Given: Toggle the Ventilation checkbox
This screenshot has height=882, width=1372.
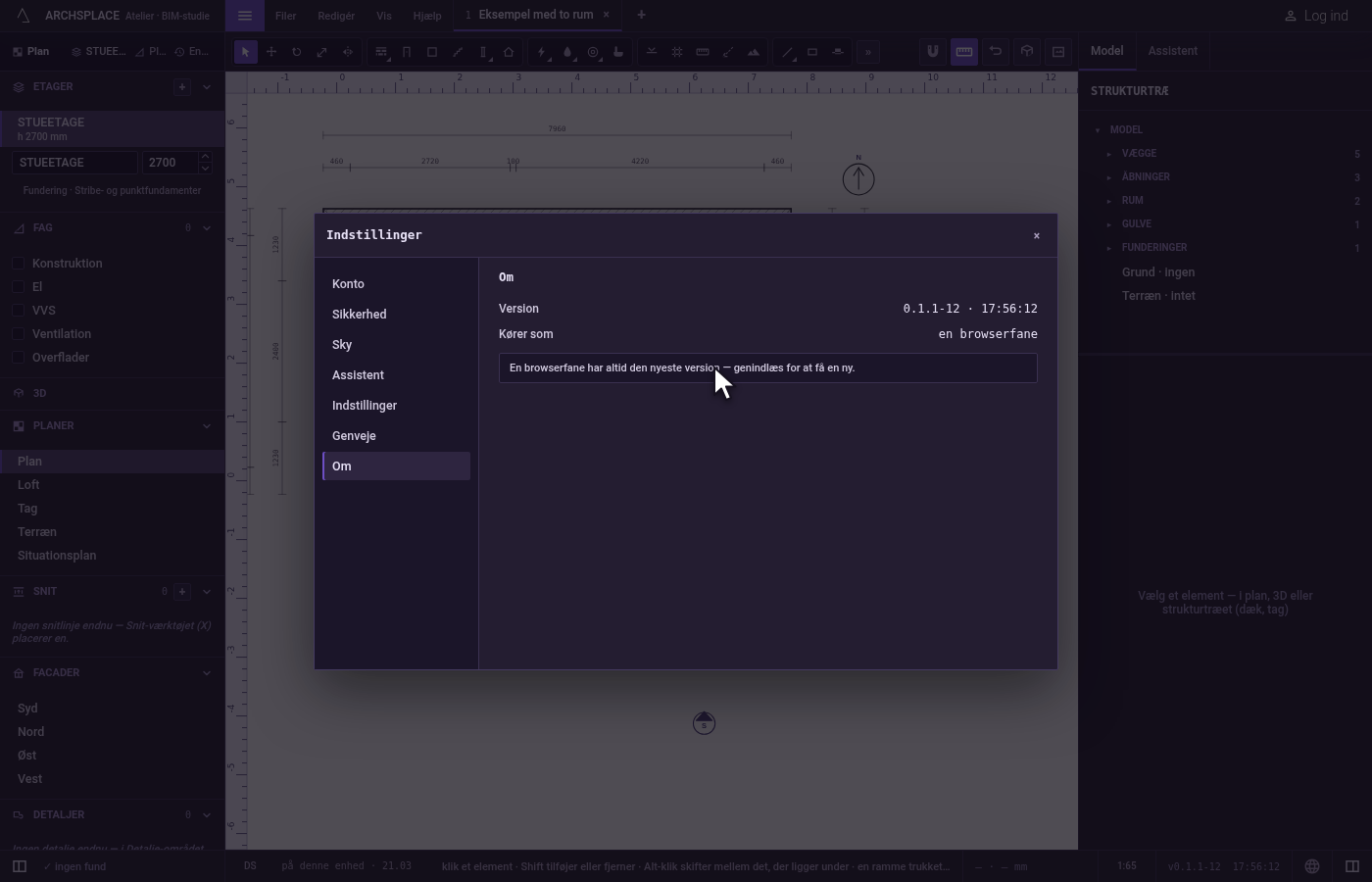Looking at the screenshot, I should coord(19,334).
